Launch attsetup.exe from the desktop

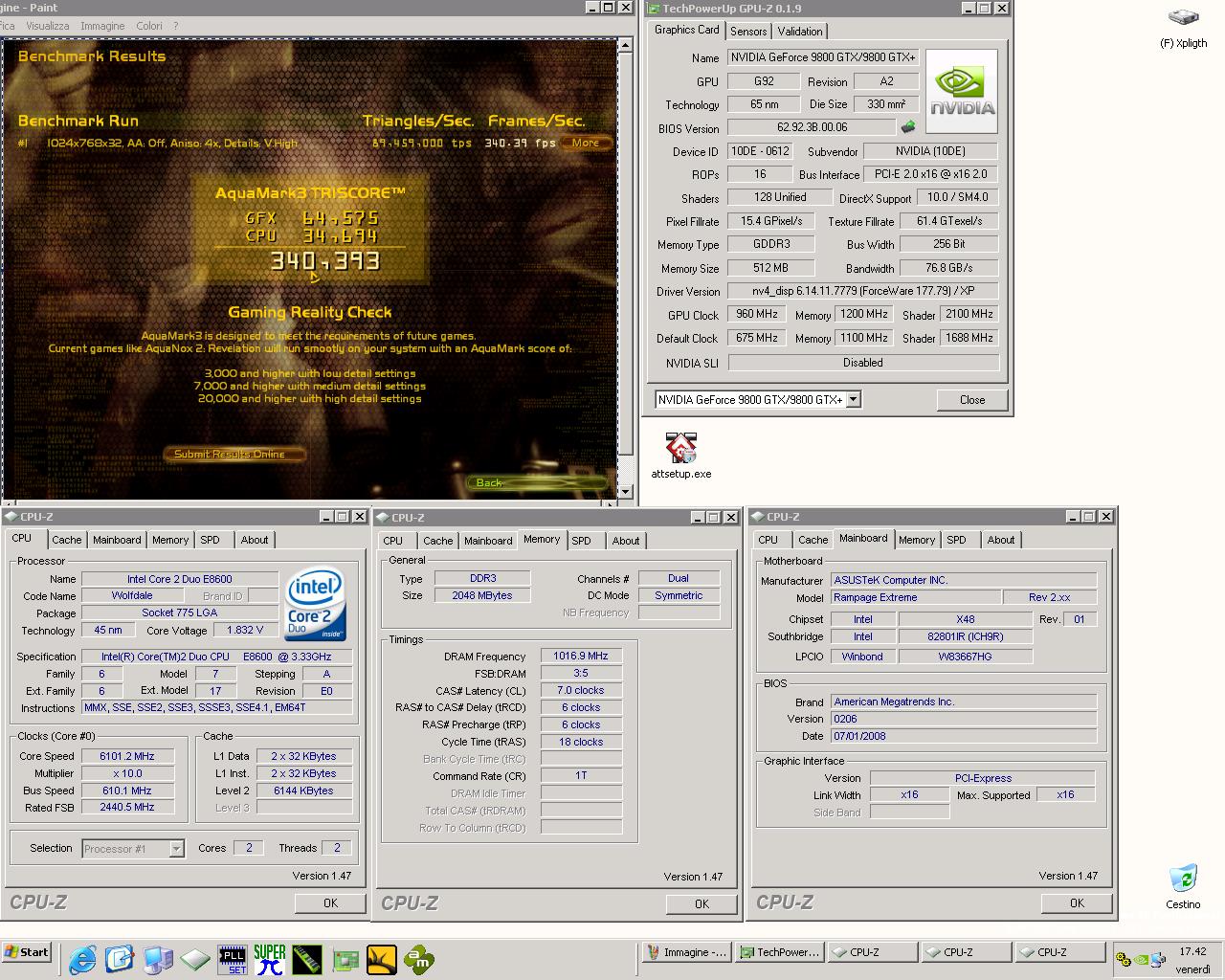(680, 448)
